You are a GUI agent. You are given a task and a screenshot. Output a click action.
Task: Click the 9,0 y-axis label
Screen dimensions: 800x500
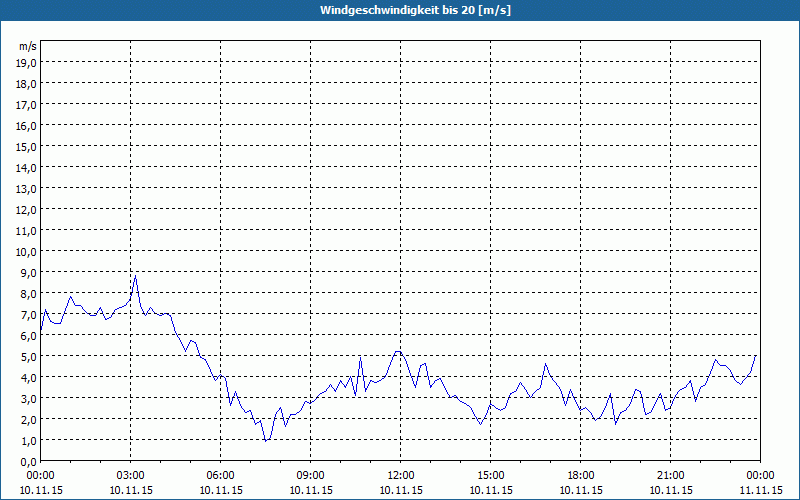click(x=29, y=272)
